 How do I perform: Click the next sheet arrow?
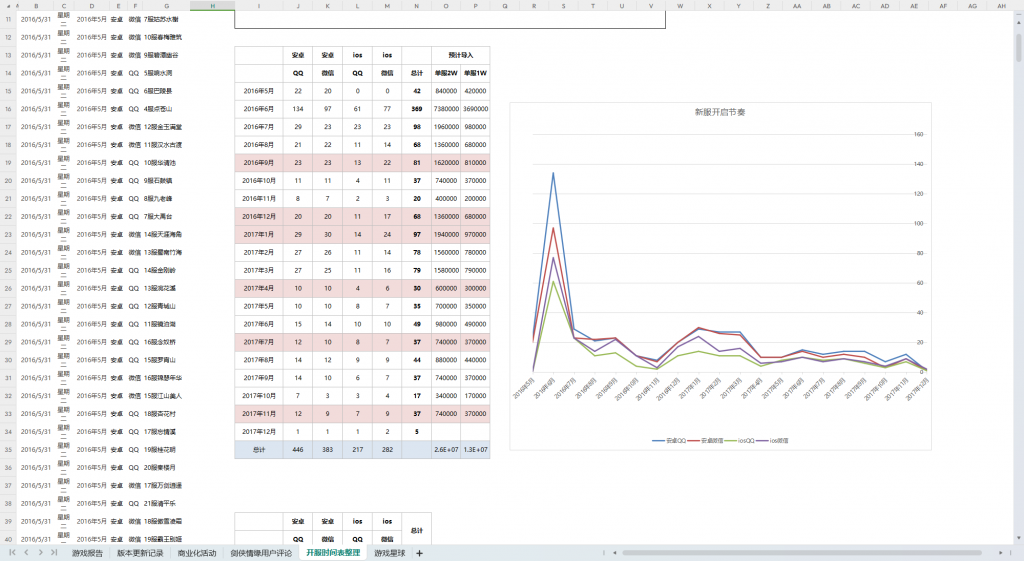click(40, 553)
